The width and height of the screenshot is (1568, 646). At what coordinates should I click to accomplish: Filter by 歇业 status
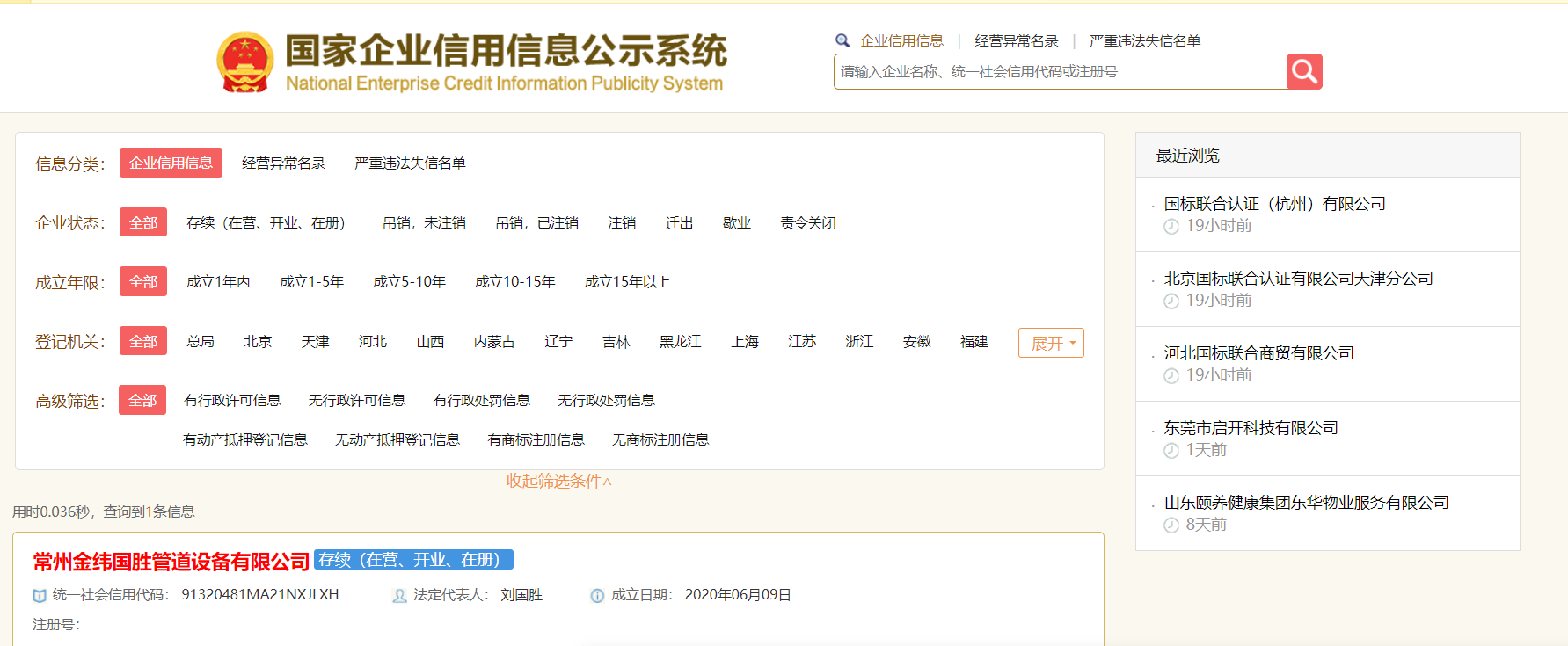(x=737, y=222)
